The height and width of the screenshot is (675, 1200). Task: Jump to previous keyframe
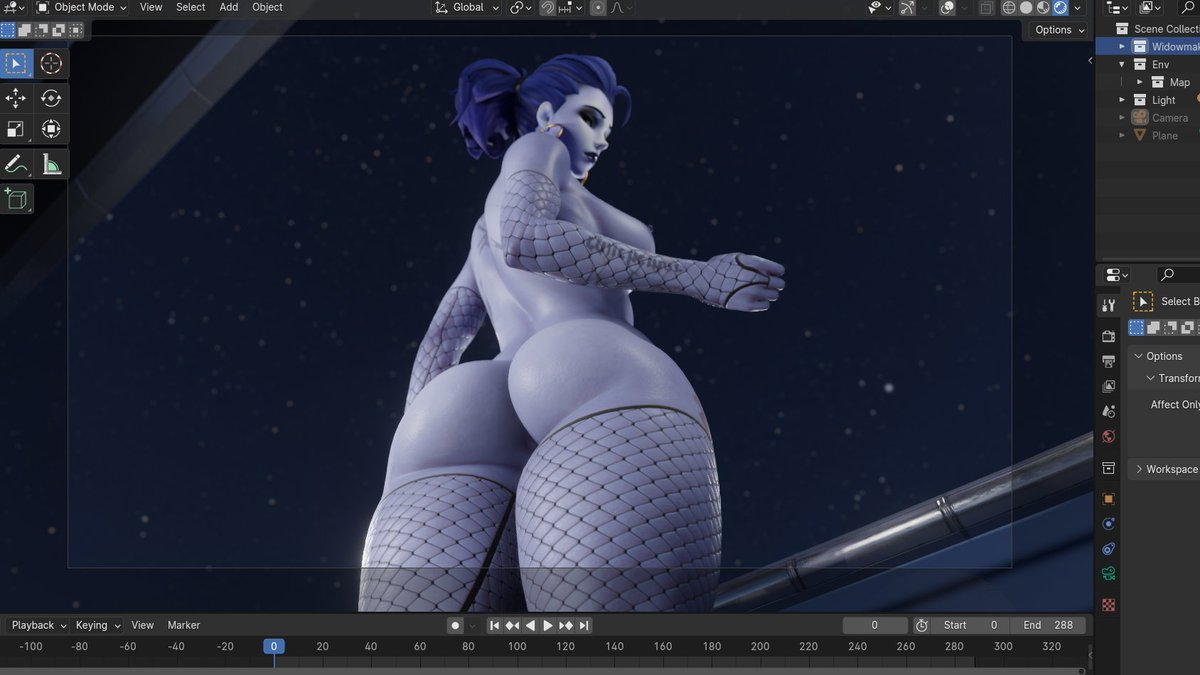click(x=512, y=625)
